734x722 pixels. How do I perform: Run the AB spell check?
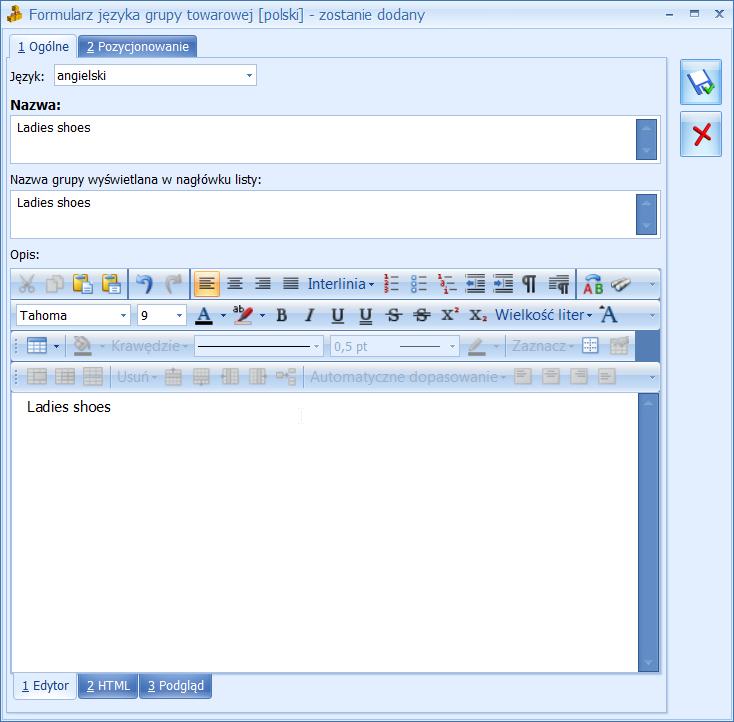click(x=593, y=284)
